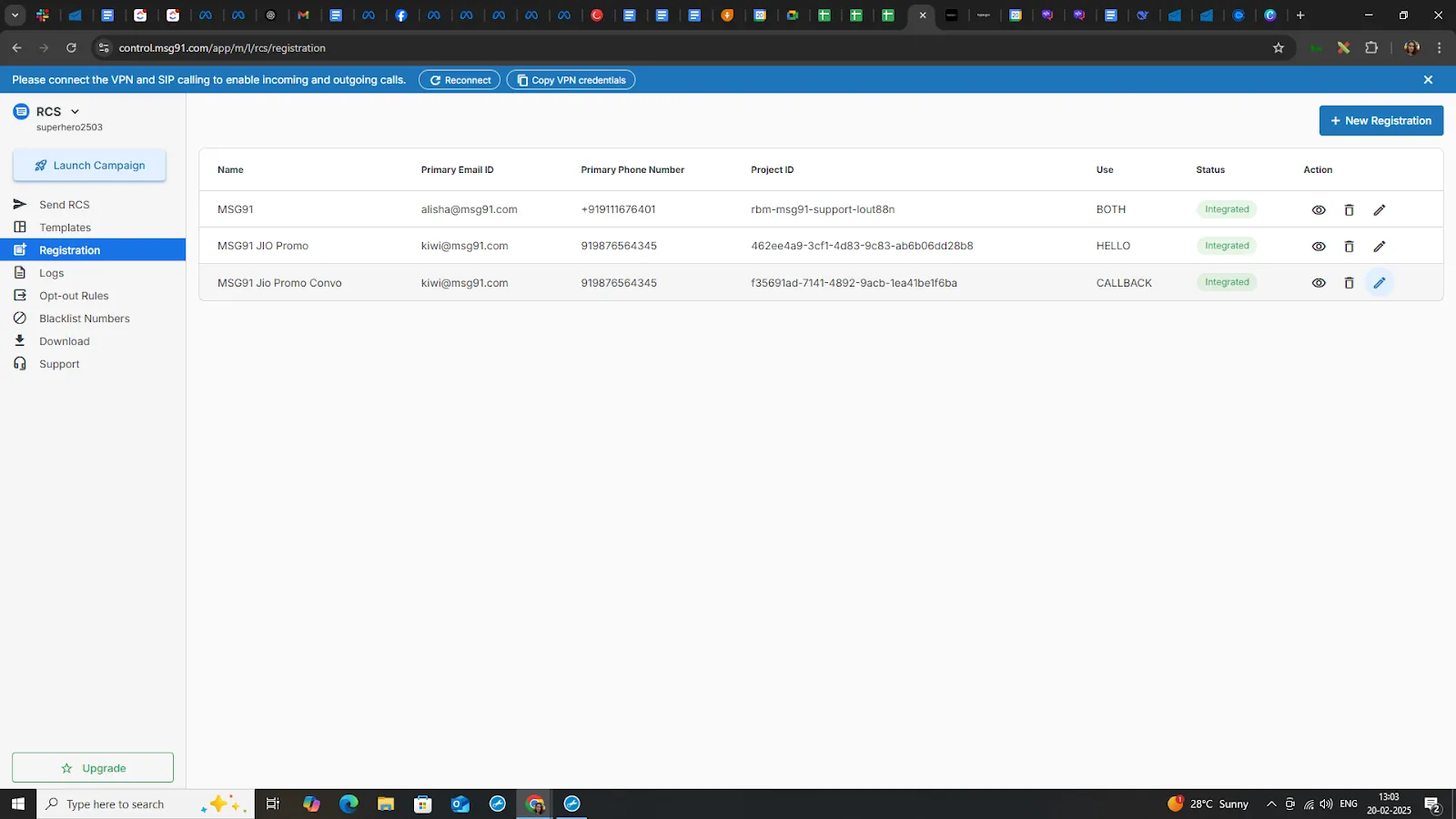Image resolution: width=1456 pixels, height=819 pixels.
Task: View the MSG91 JIO Promo registration
Action: [1319, 247]
